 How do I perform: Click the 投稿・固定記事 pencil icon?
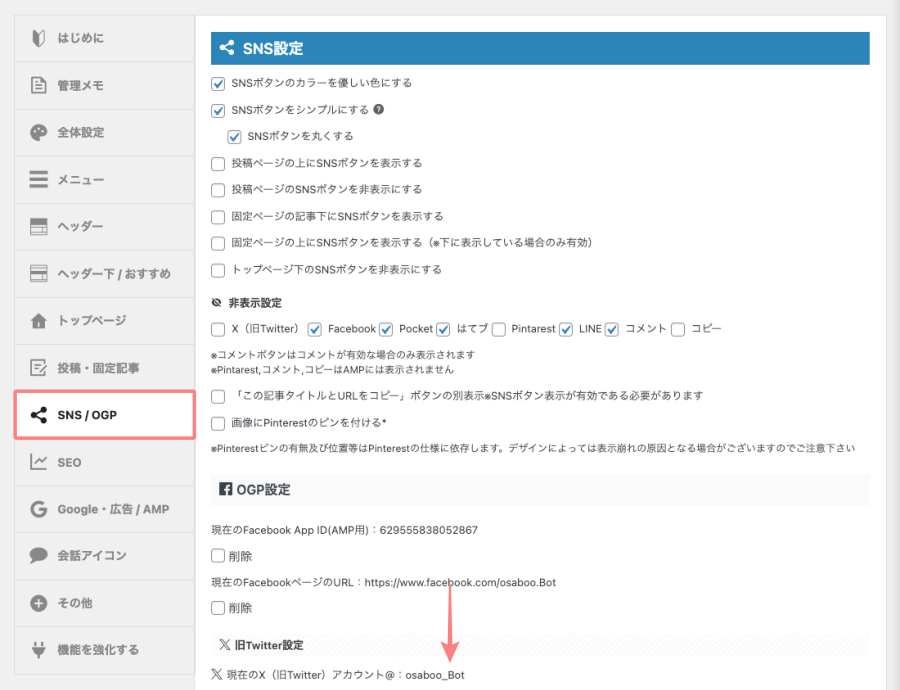(x=40, y=367)
